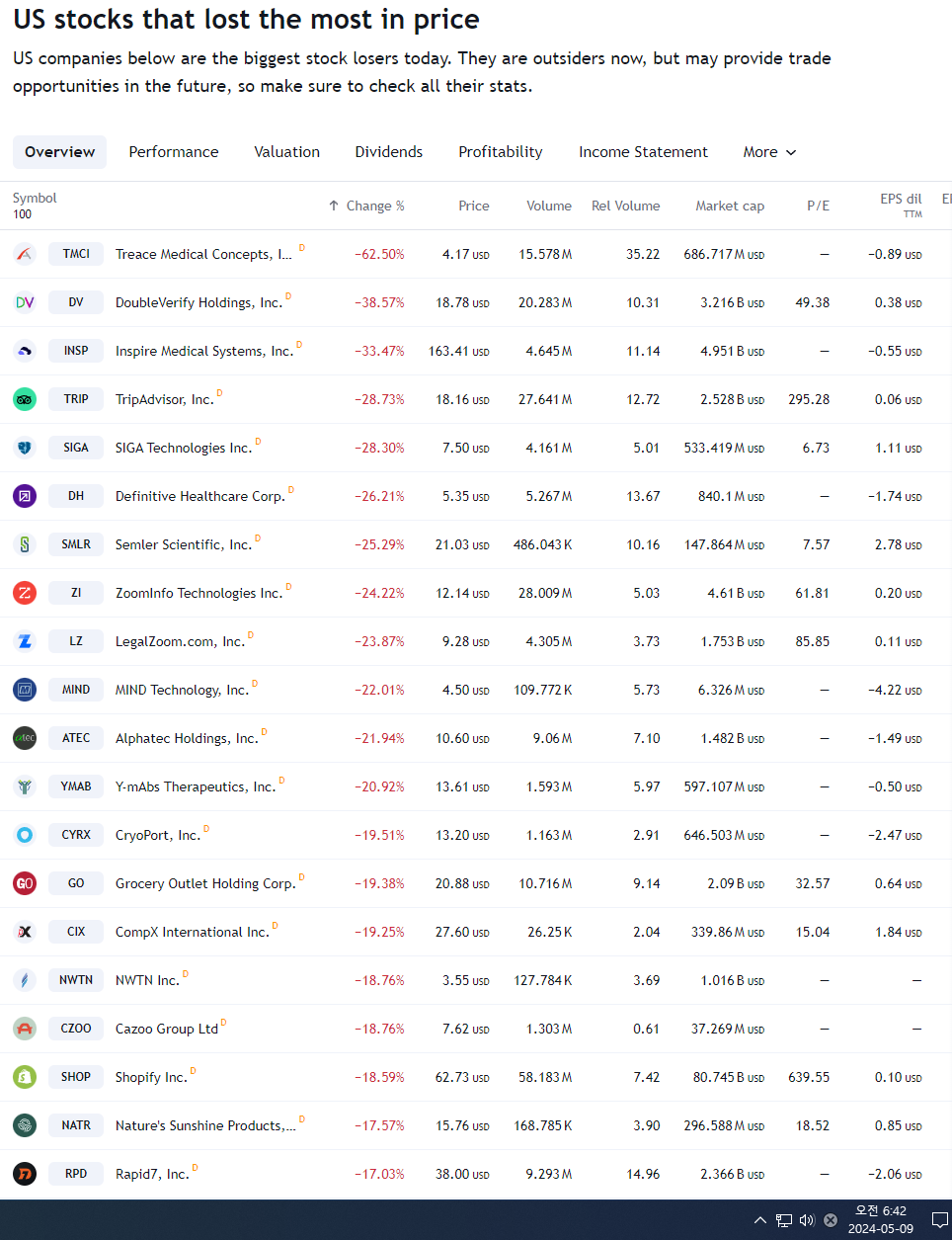Click the DoubleVerify DV logo icon
This screenshot has width=952, height=1240.
(25, 302)
